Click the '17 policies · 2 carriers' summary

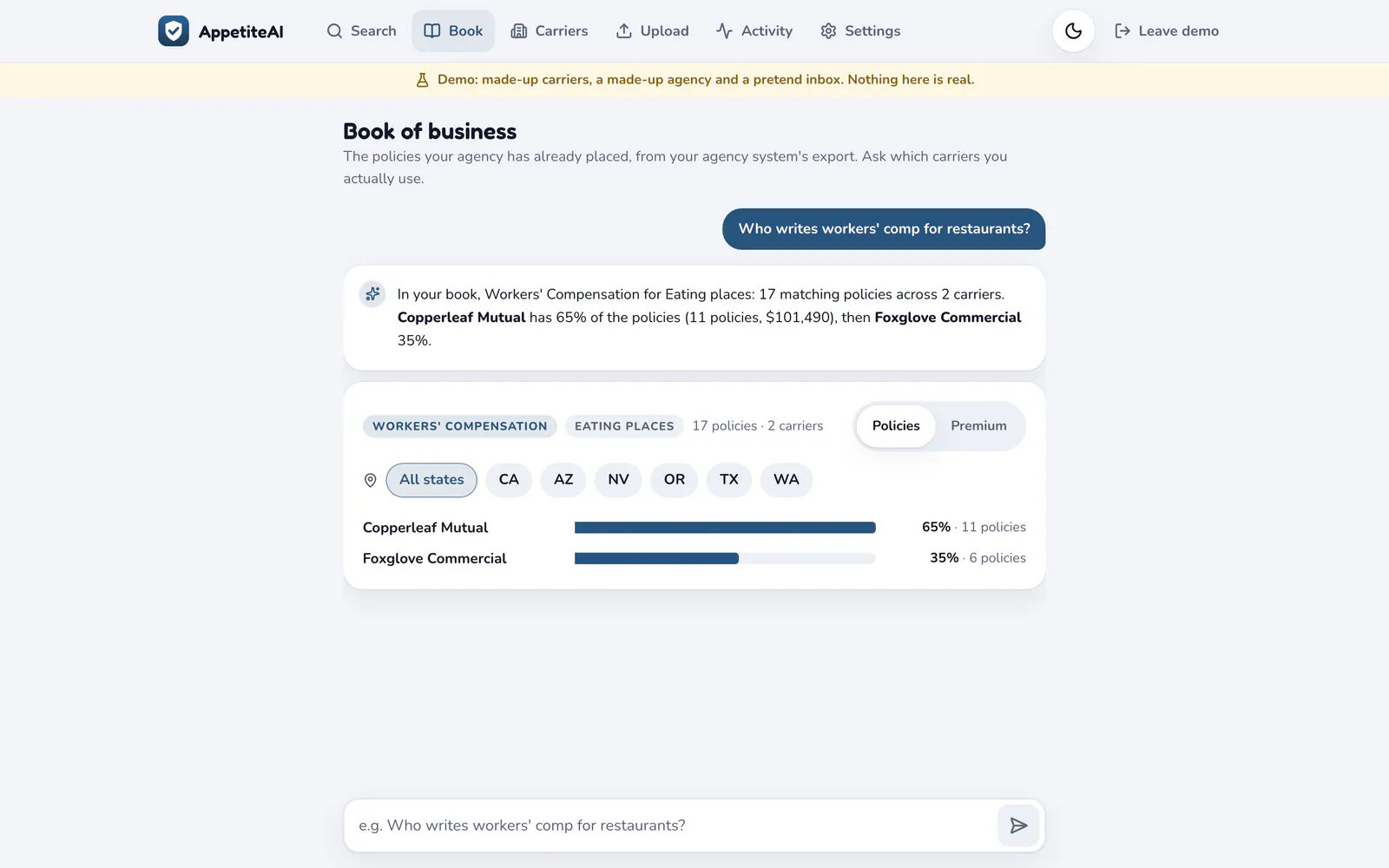(758, 426)
